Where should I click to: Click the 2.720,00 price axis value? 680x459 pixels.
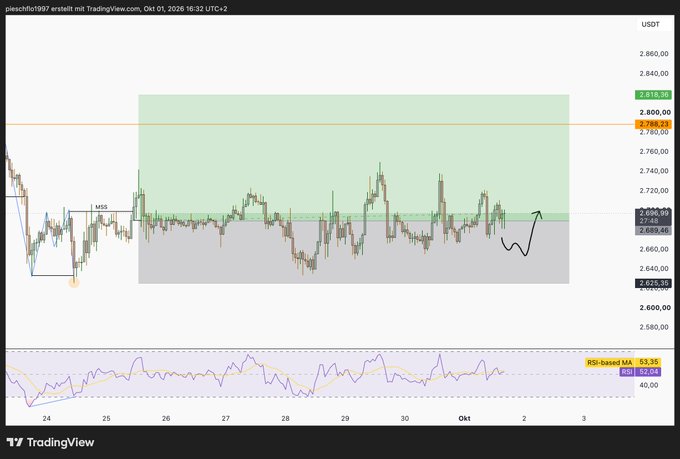654,190
